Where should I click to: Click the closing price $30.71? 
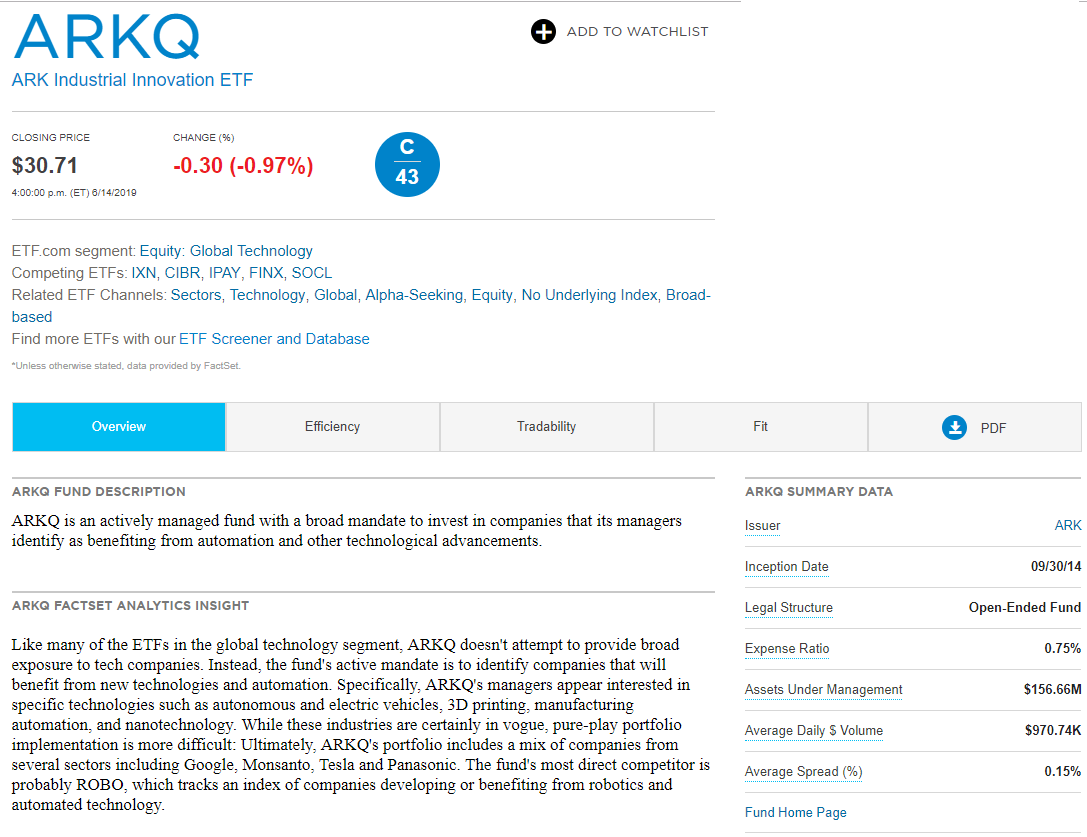click(x=44, y=165)
